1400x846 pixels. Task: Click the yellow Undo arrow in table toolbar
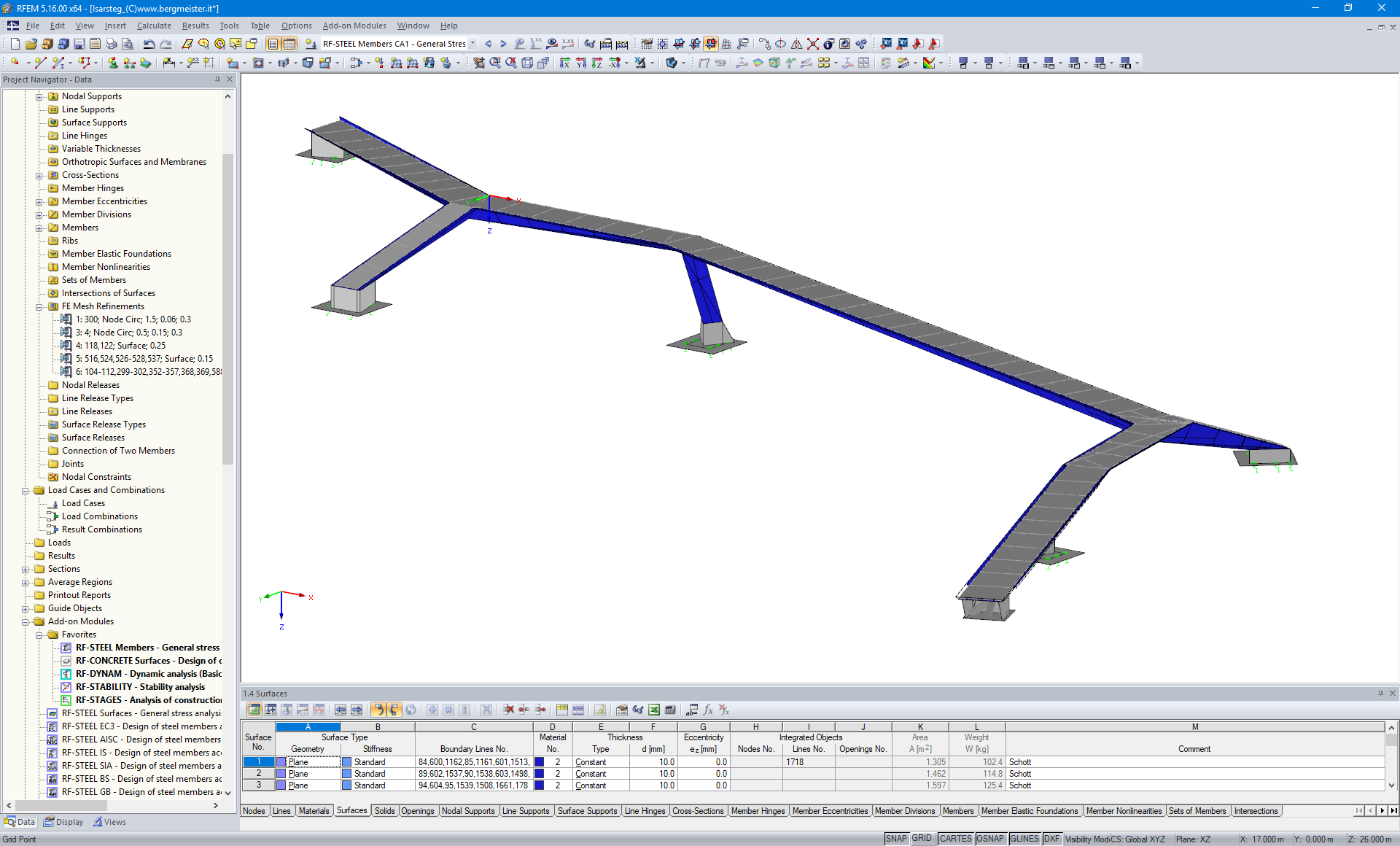pyautogui.click(x=378, y=709)
